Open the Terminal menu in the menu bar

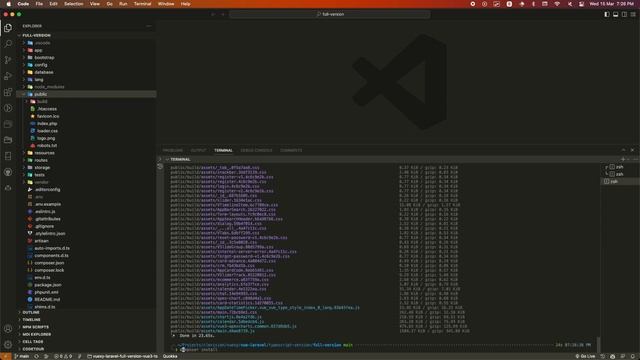142,4
